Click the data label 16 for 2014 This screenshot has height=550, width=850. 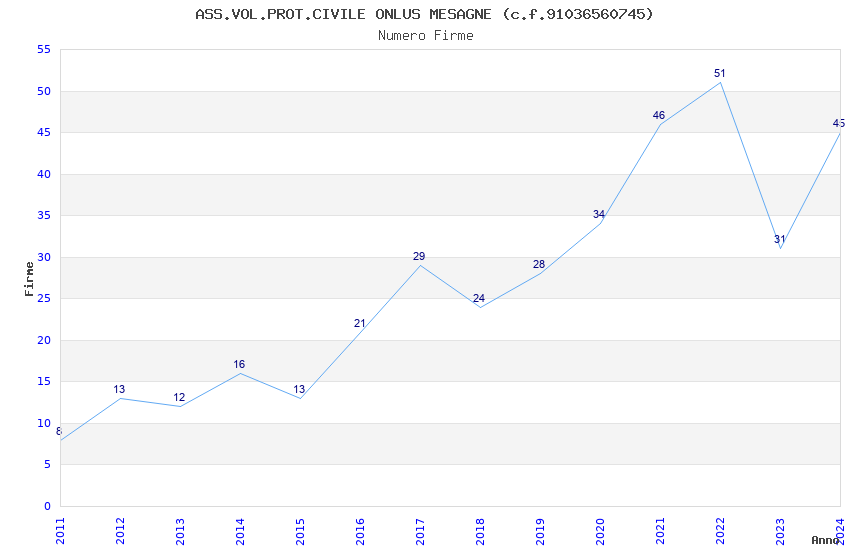tap(239, 364)
